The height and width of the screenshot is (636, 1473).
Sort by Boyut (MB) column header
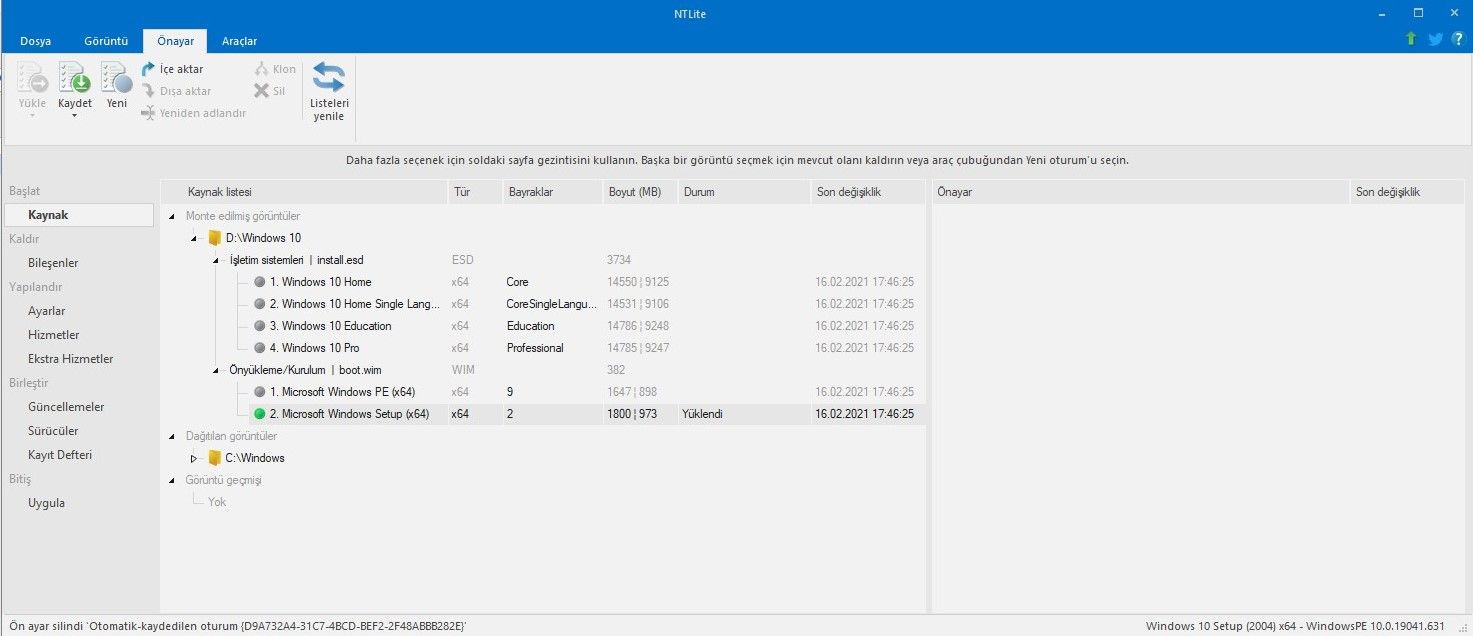pos(640,192)
